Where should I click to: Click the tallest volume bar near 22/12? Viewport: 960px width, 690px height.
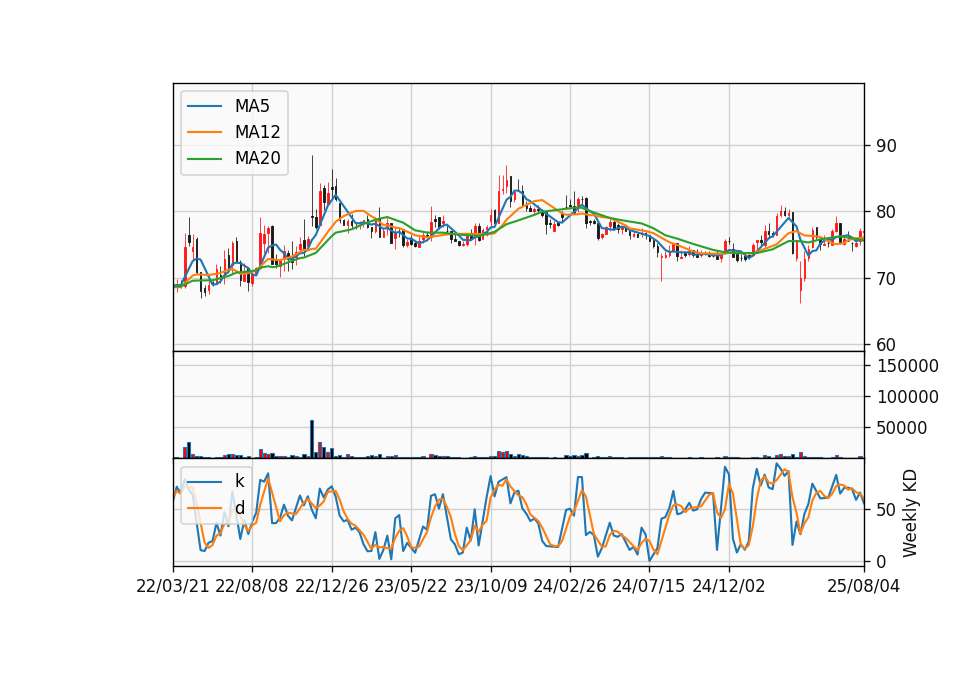312,439
